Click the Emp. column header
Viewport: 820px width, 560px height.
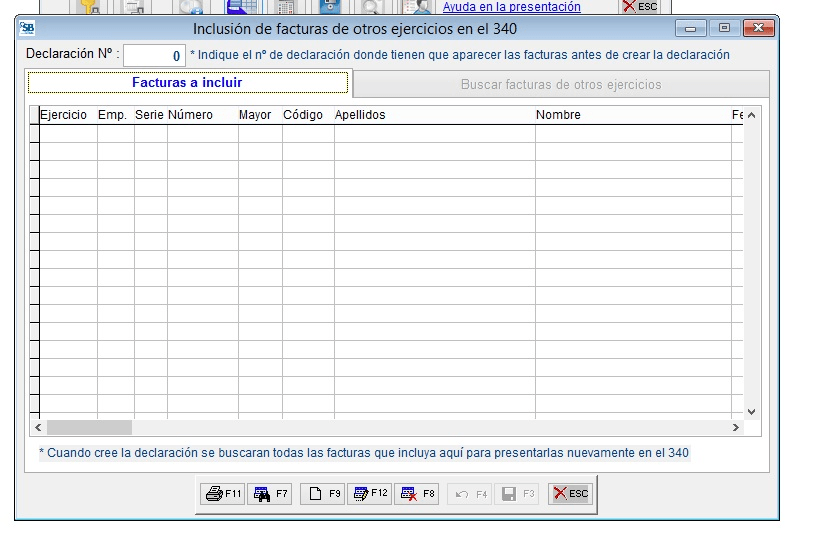coord(116,115)
